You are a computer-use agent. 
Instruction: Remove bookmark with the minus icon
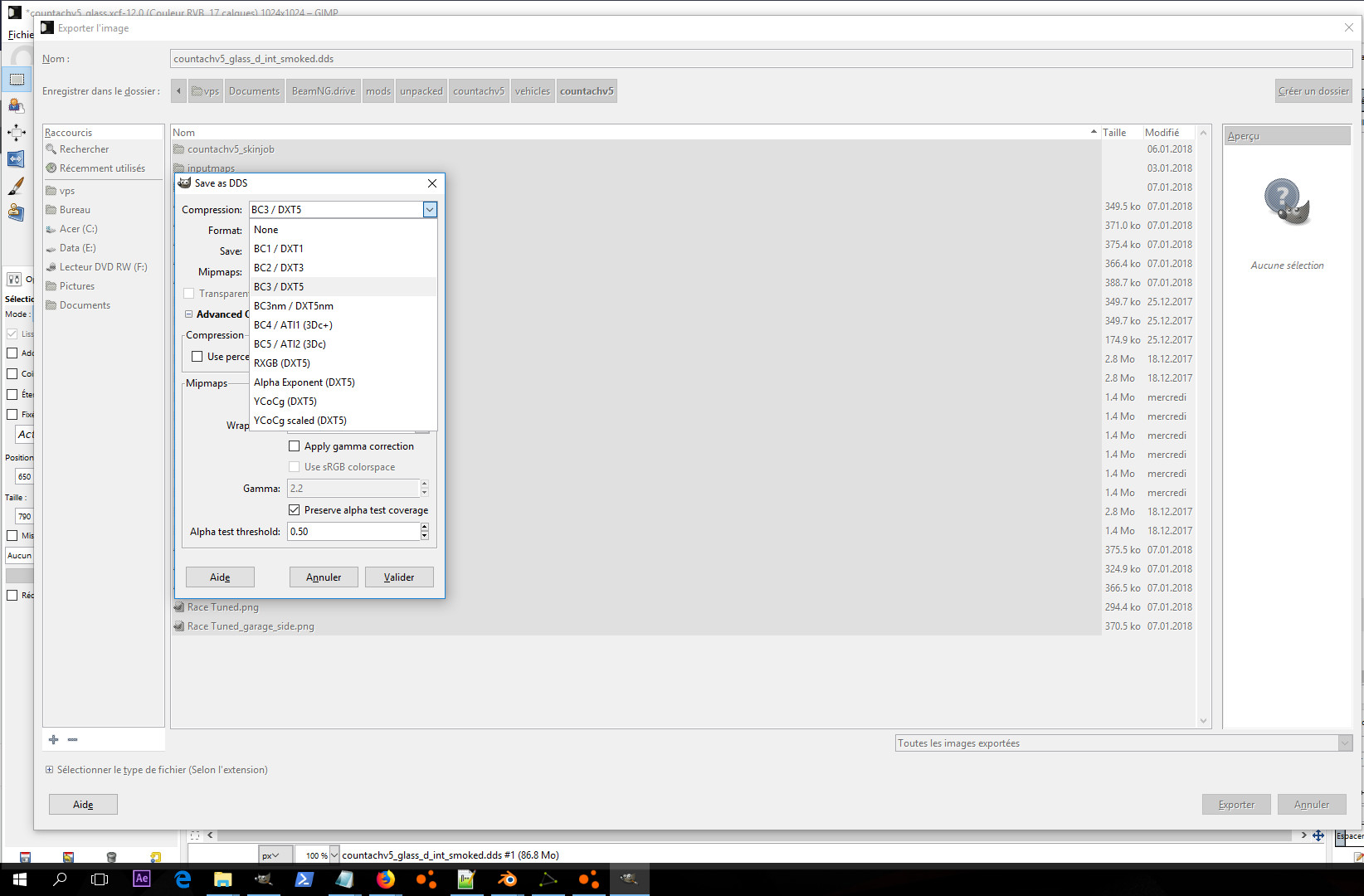click(x=73, y=739)
